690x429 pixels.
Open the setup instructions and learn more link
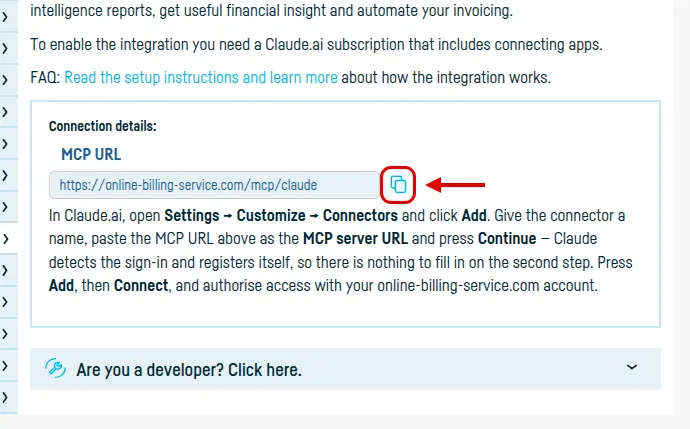(201, 77)
